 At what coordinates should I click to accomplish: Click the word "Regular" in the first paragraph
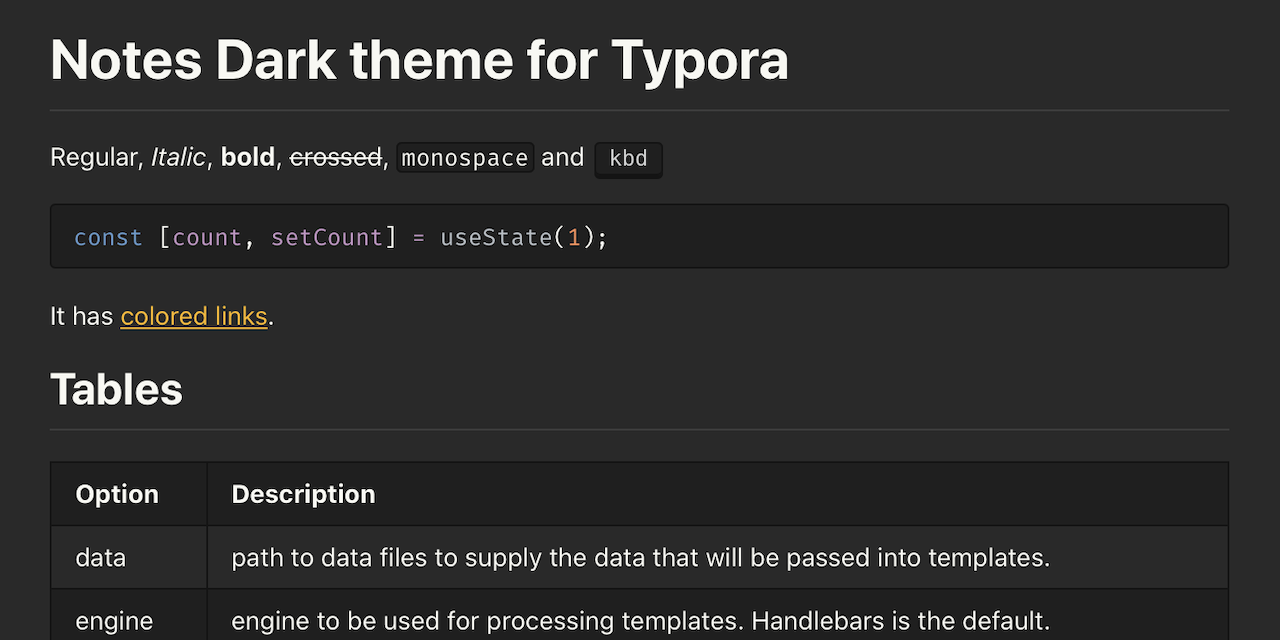pos(95,158)
